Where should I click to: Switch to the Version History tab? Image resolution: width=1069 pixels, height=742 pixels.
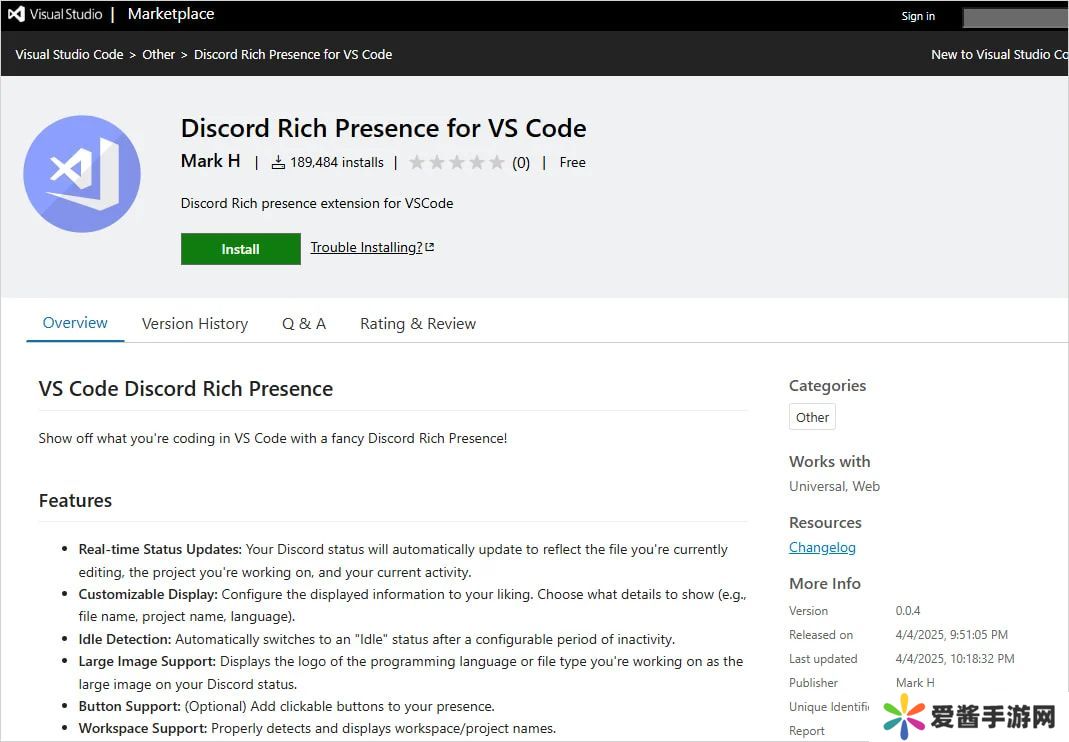tap(195, 324)
